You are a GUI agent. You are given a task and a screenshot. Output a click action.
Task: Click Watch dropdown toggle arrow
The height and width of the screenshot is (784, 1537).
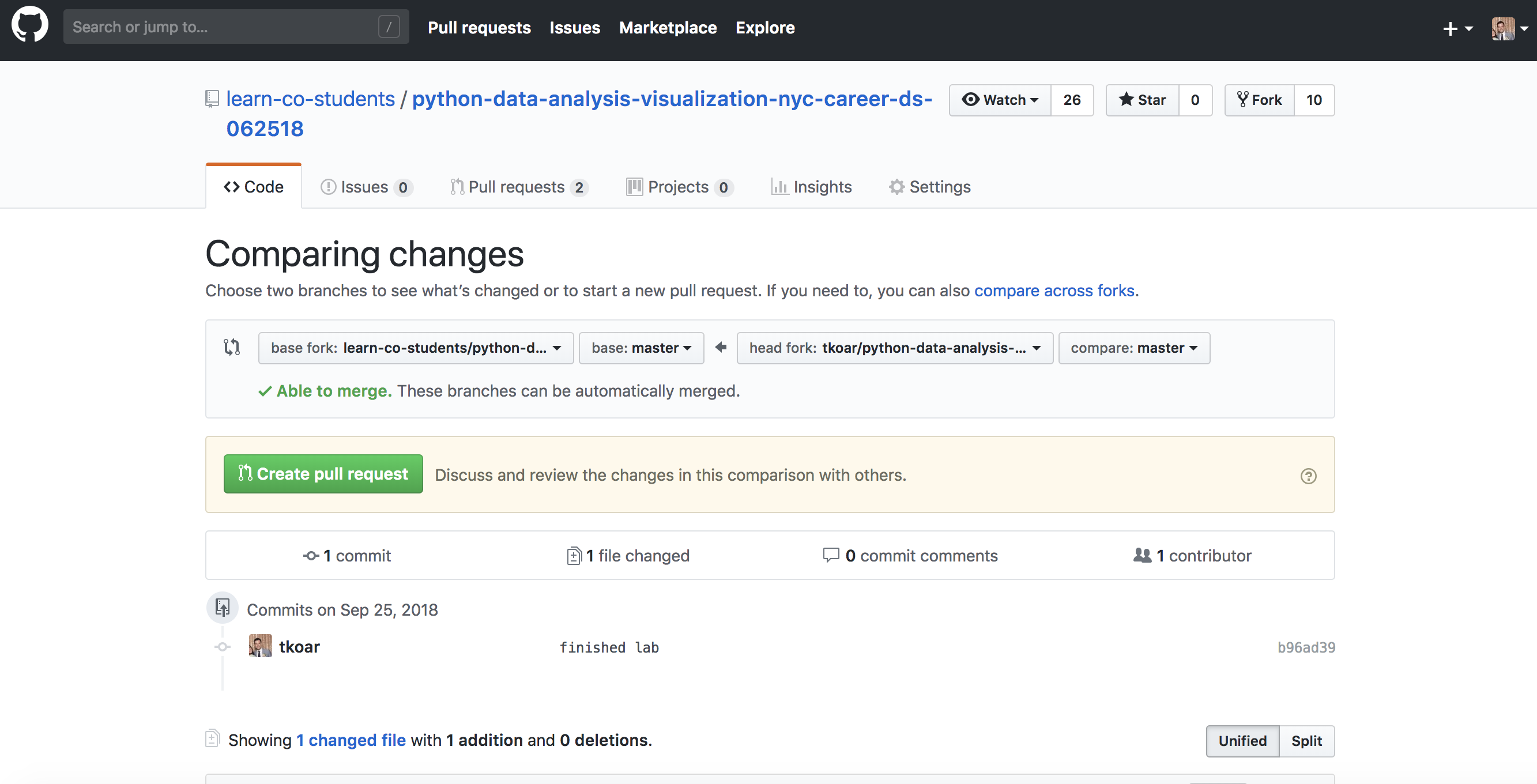1033,100
